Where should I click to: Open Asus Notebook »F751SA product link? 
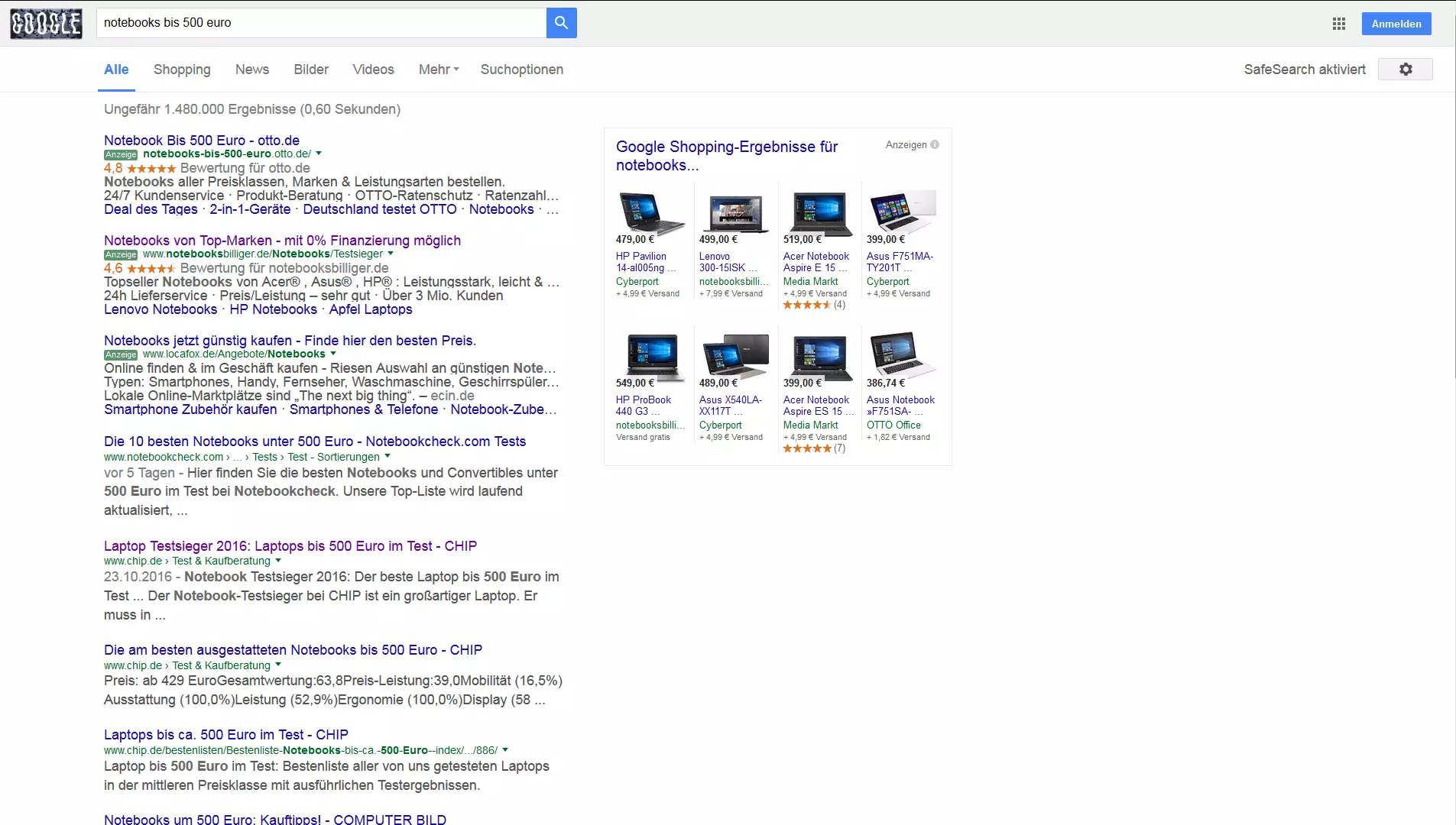900,406
